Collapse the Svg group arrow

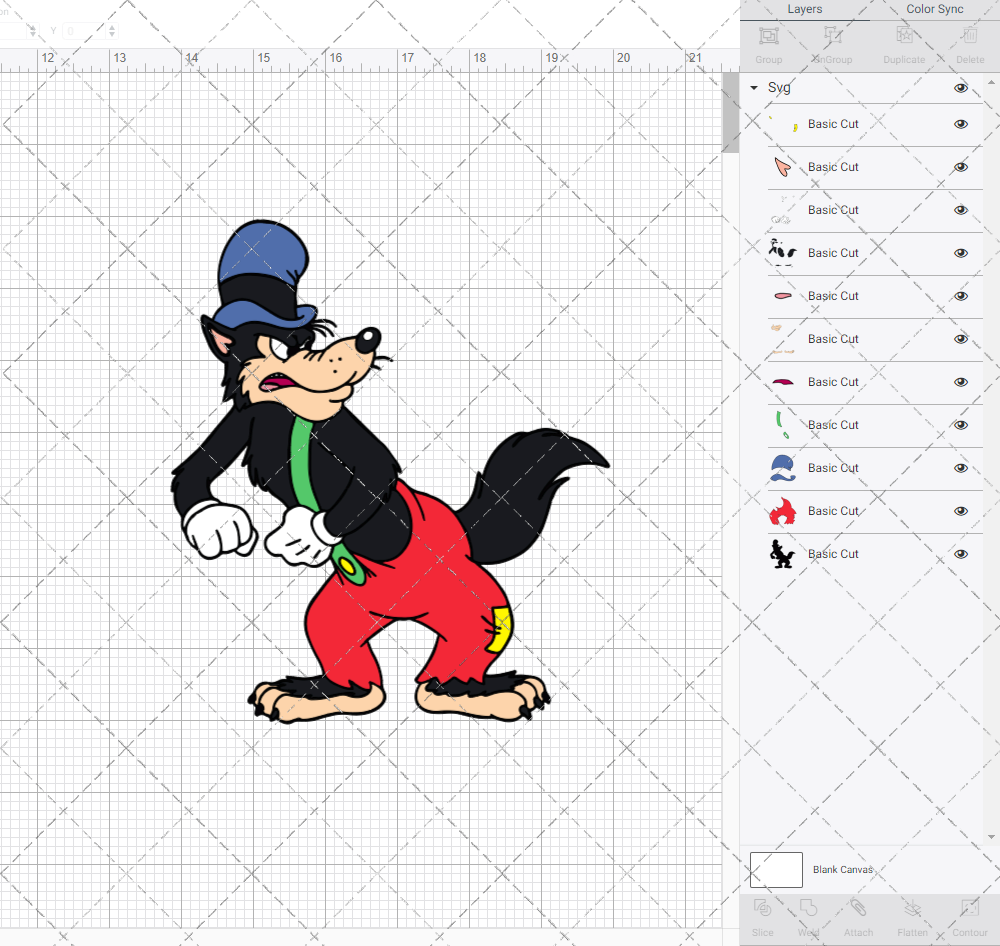(x=754, y=88)
